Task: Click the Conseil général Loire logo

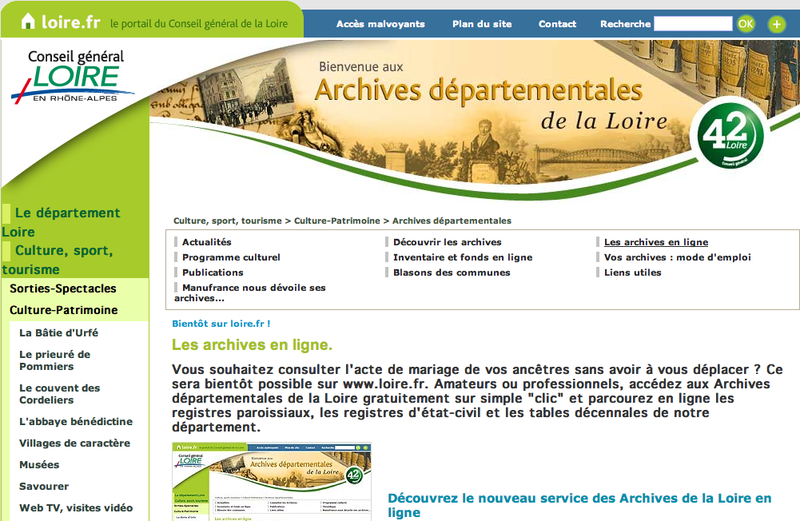Action: tap(73, 76)
